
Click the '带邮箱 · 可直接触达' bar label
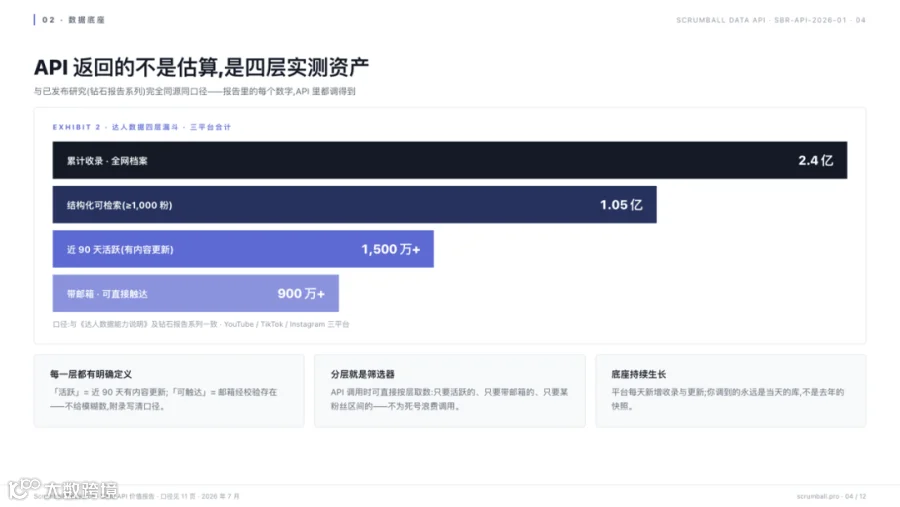[x=107, y=294]
